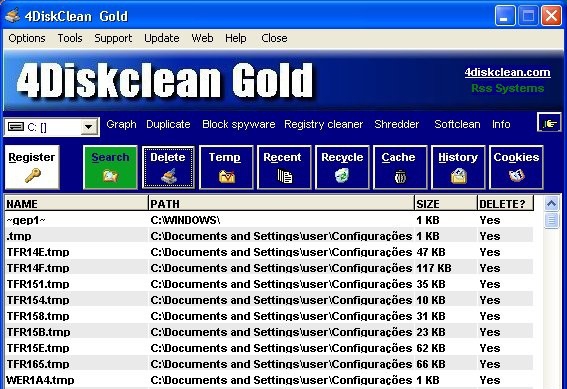The image size is (567, 389).
Task: Open the drive selection dropdown arrow
Action: (88, 127)
